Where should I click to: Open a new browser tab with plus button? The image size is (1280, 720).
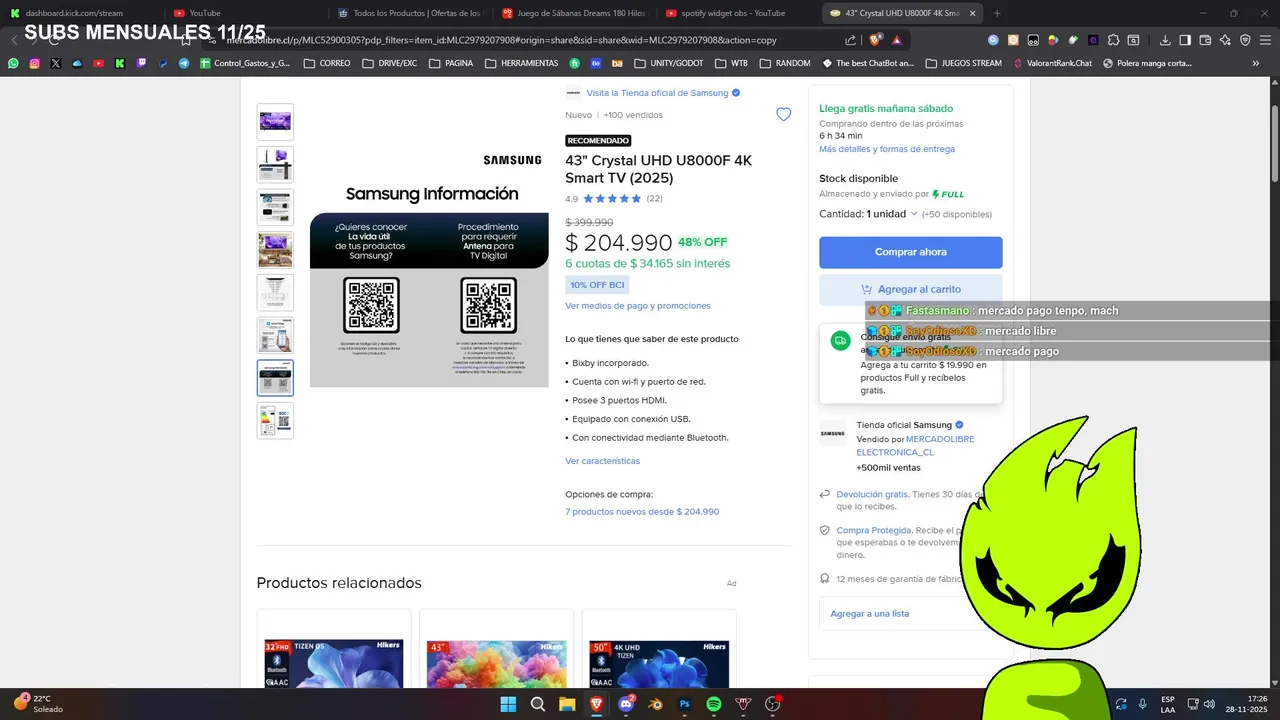(999, 13)
